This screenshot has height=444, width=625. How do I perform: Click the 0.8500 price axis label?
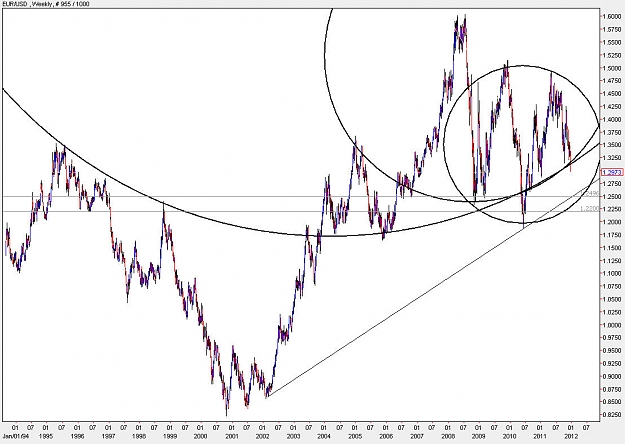click(612, 402)
